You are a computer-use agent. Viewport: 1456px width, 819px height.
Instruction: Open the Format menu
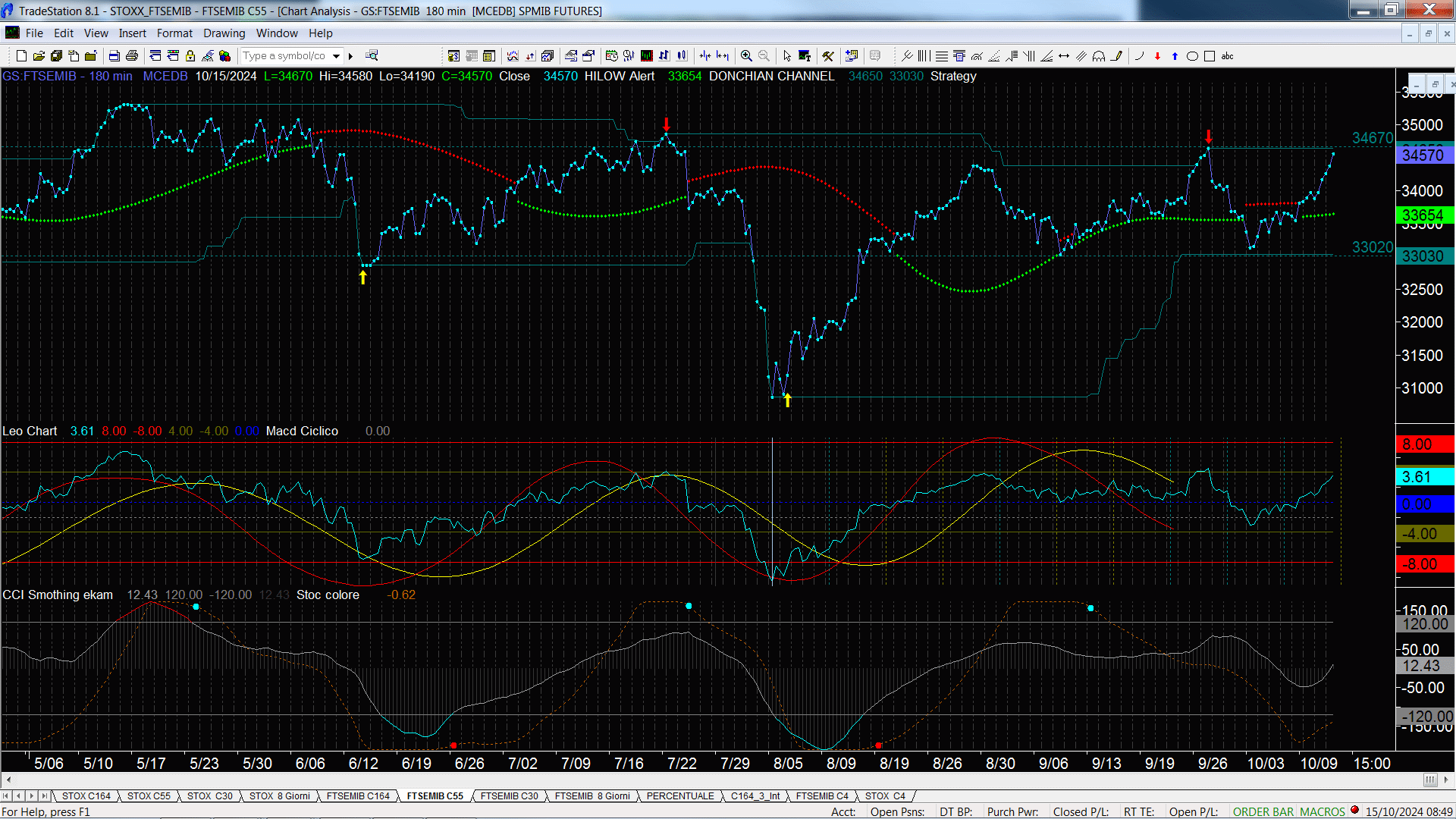click(x=174, y=33)
